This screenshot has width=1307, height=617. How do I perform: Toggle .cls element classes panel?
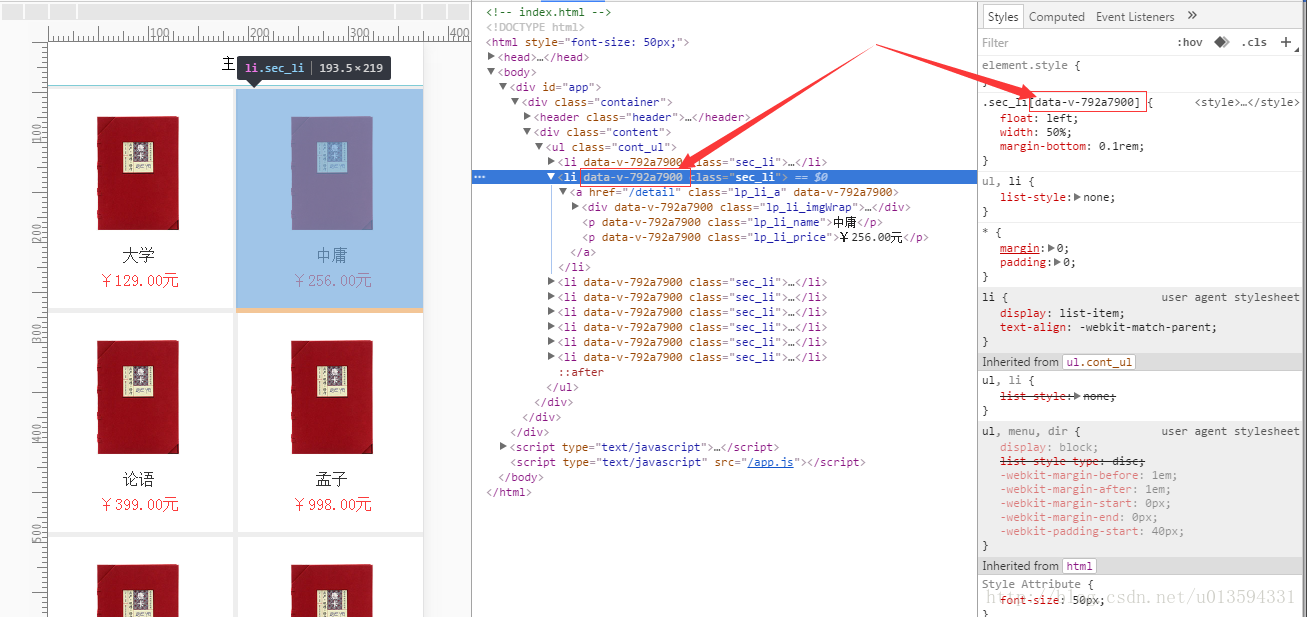(x=1254, y=43)
